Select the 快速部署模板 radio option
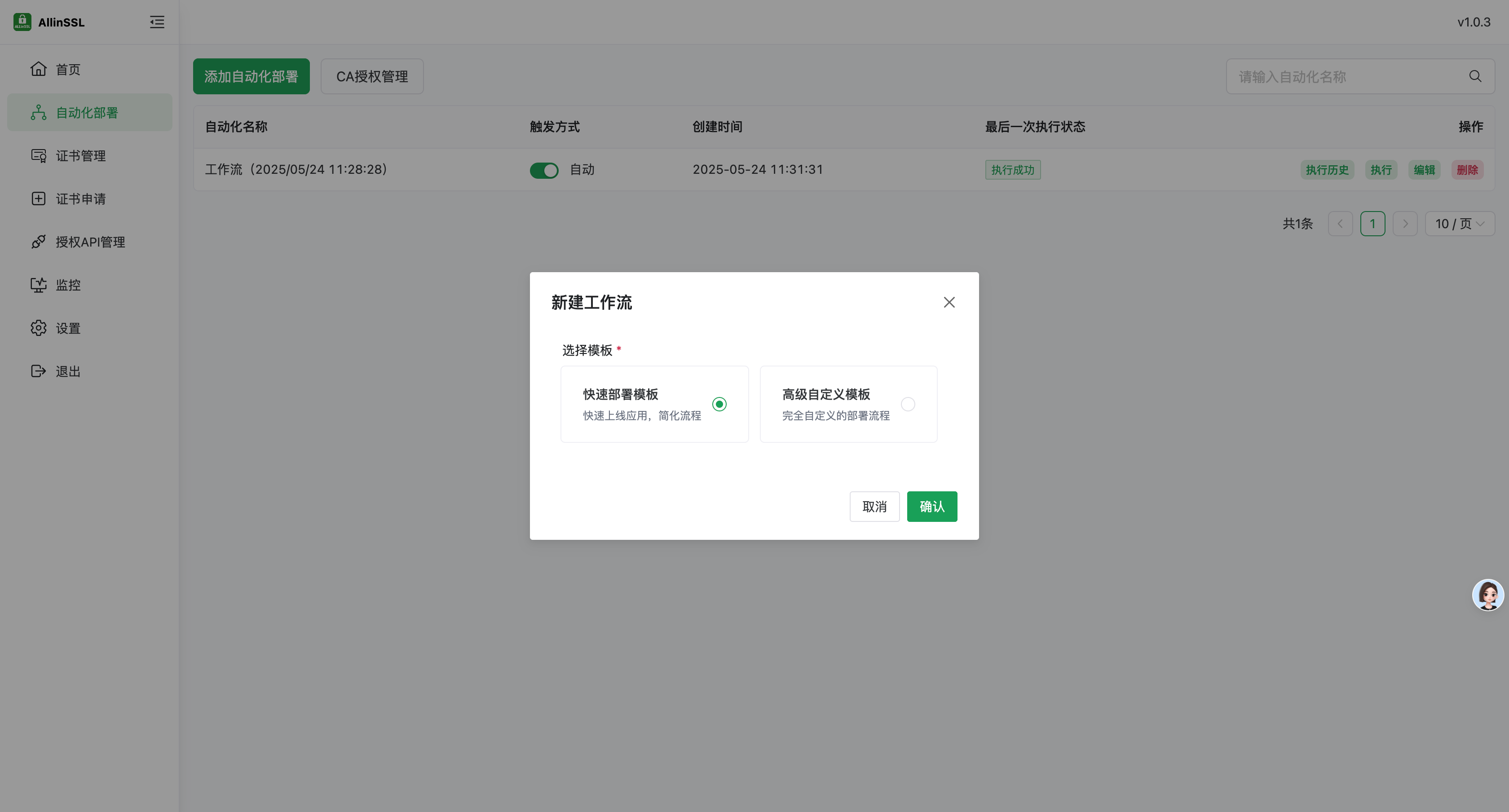Image resolution: width=1509 pixels, height=812 pixels. [719, 404]
